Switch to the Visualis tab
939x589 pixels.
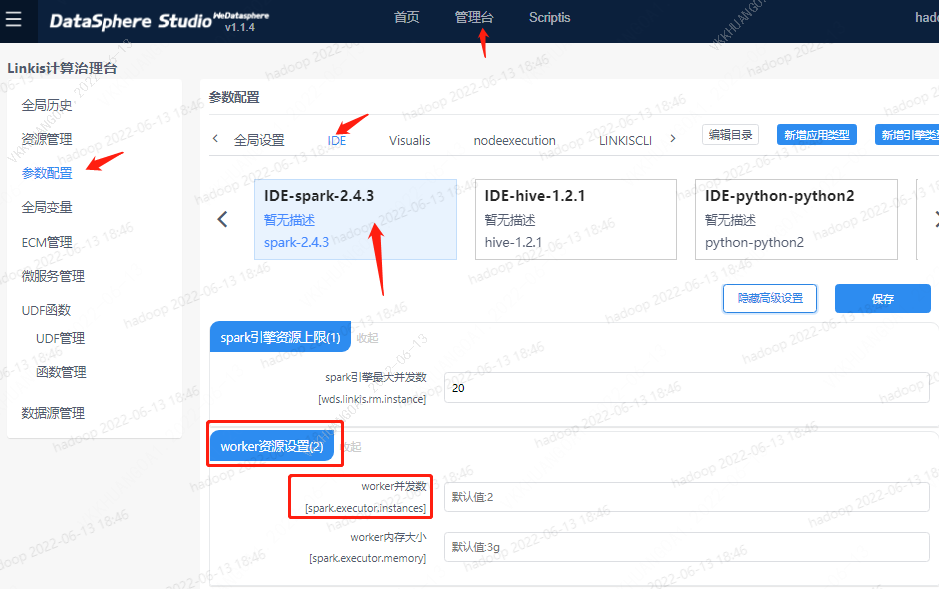[409, 140]
